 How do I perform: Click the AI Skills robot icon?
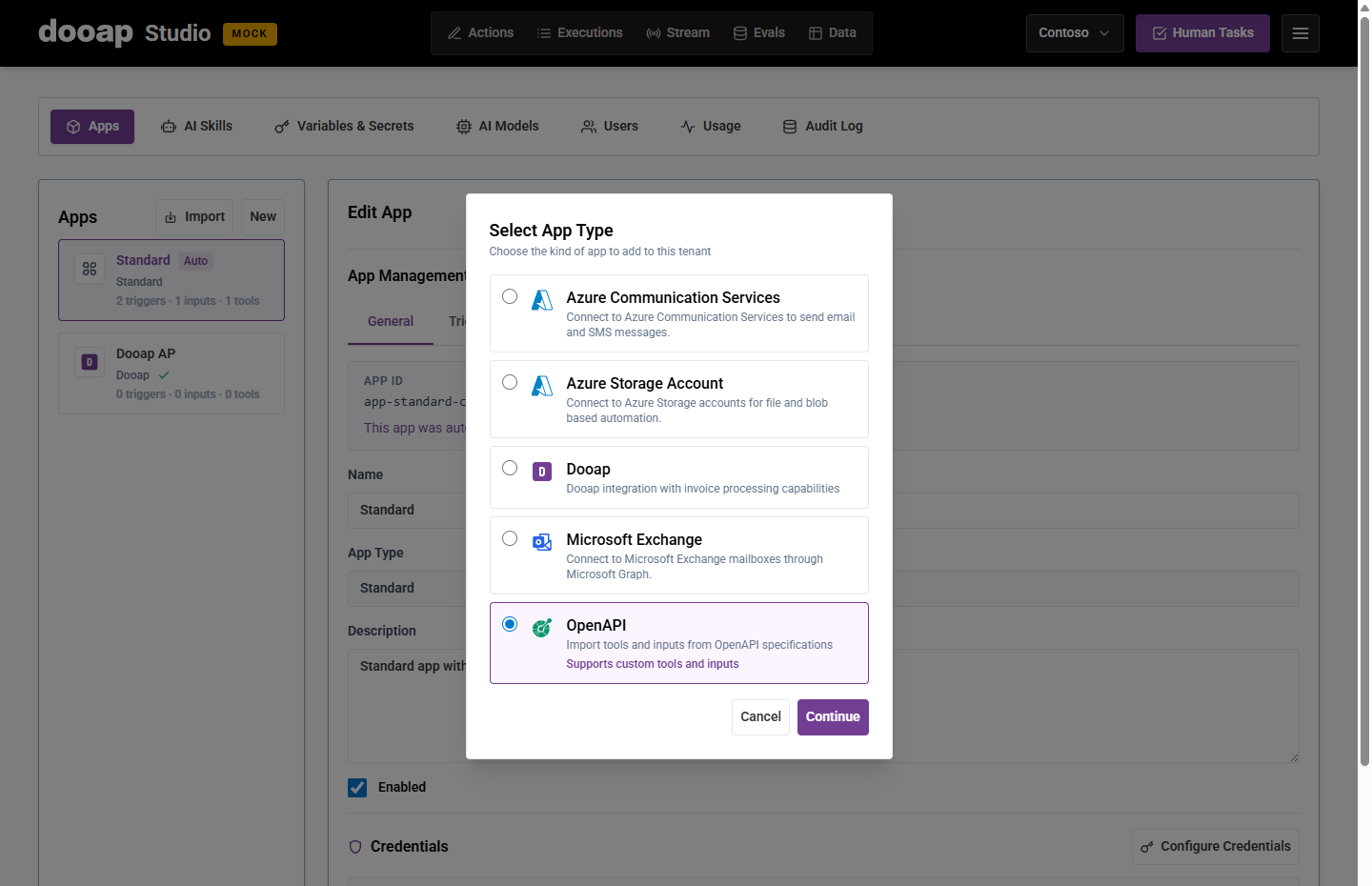[x=169, y=127]
